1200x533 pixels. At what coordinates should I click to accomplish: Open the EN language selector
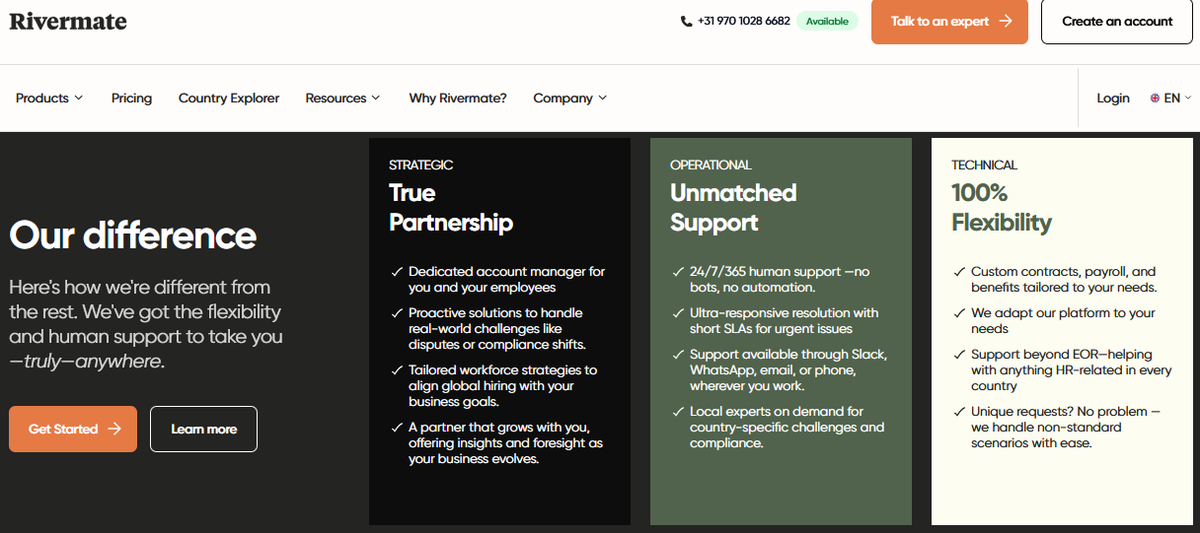coord(1171,98)
